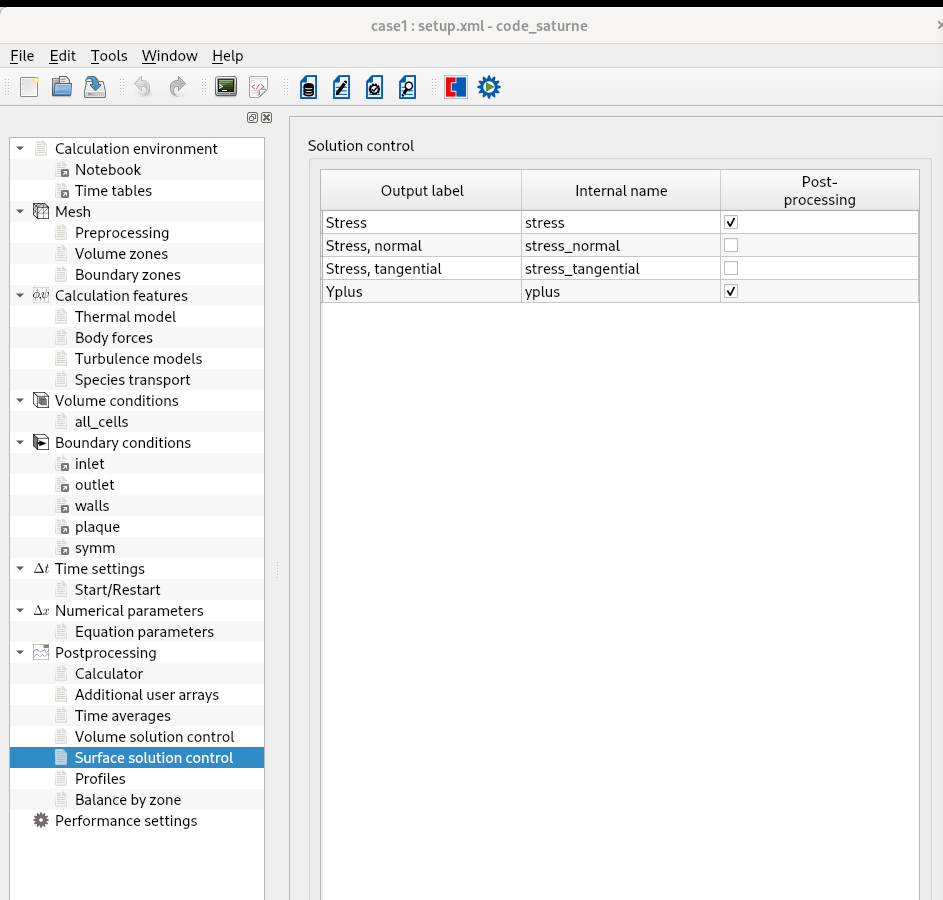Image resolution: width=943 pixels, height=900 pixels.
Task: Collapse the Postprocessing tree section
Action: (20, 652)
